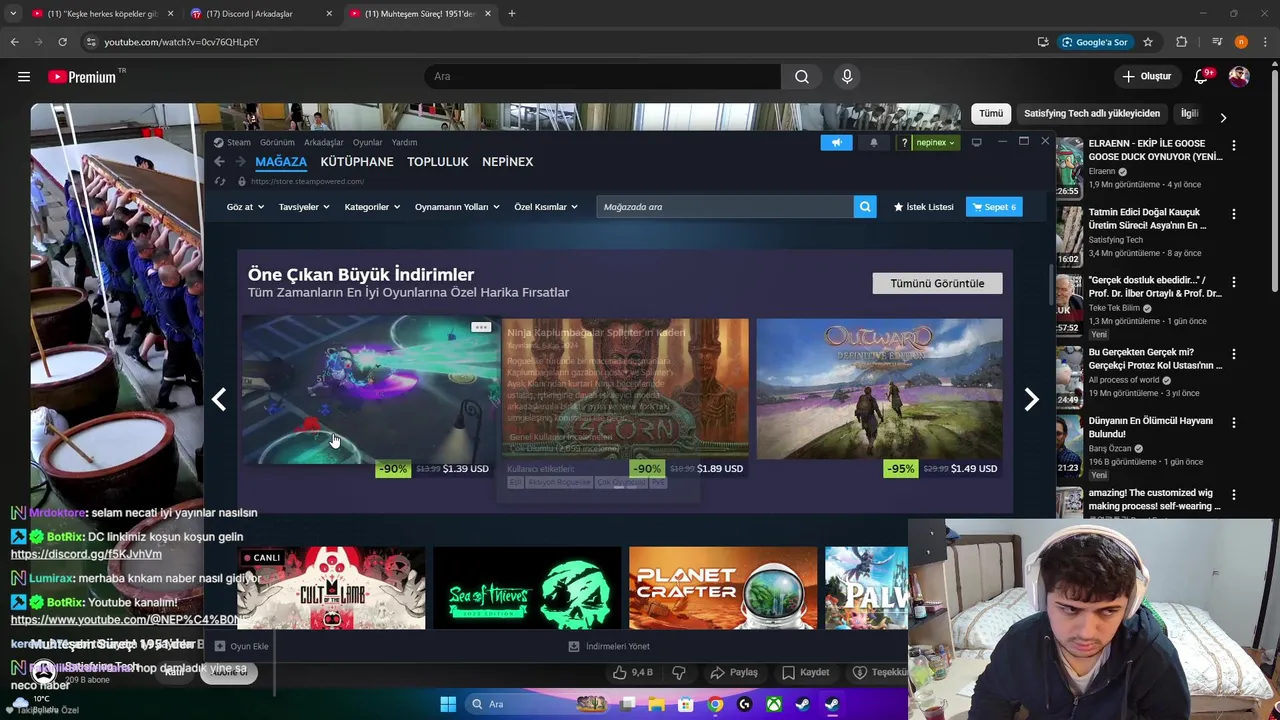The width and height of the screenshot is (1280, 720).
Task: Open the Görünüm menu in Steam
Action: 277,142
